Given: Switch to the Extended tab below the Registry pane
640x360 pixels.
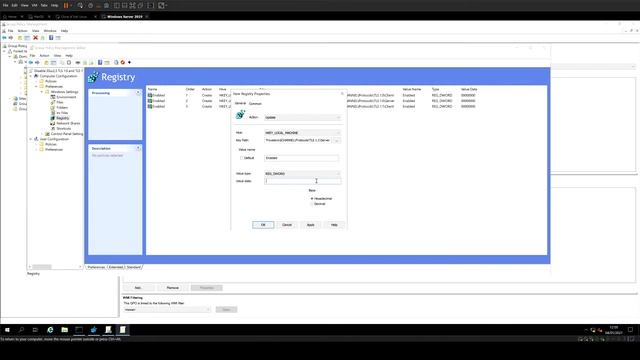Looking at the screenshot, I should (x=116, y=267).
